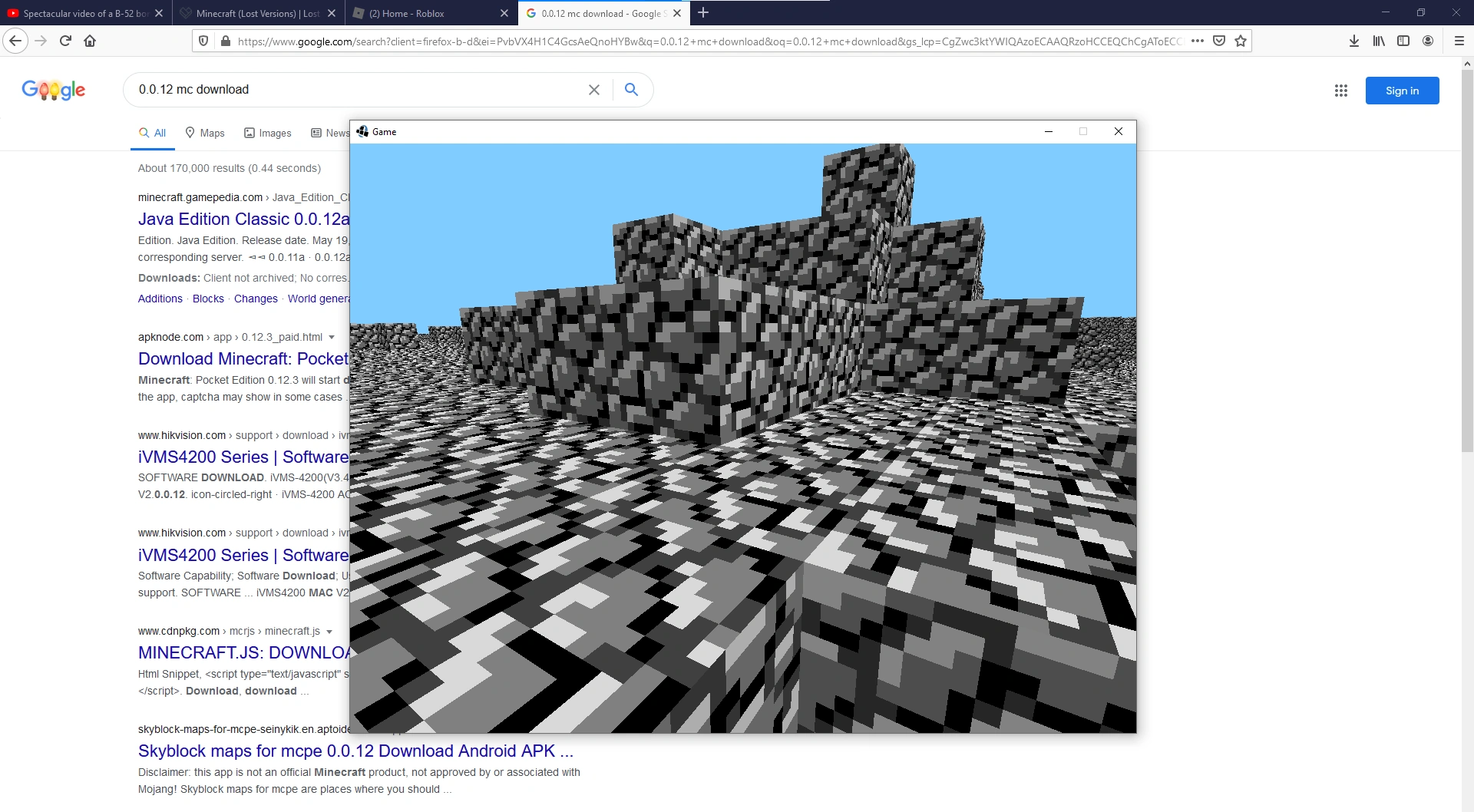Open a new browser tab
The width and height of the screenshot is (1474, 812).
703,13
